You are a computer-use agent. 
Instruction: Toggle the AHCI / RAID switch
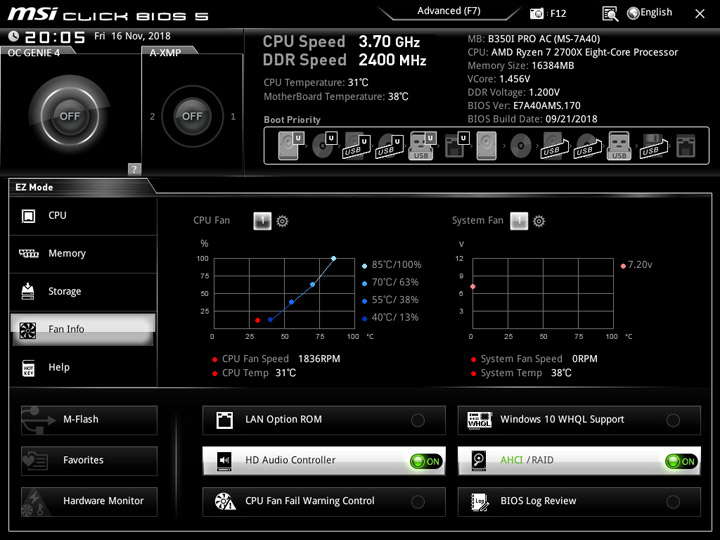click(x=681, y=461)
